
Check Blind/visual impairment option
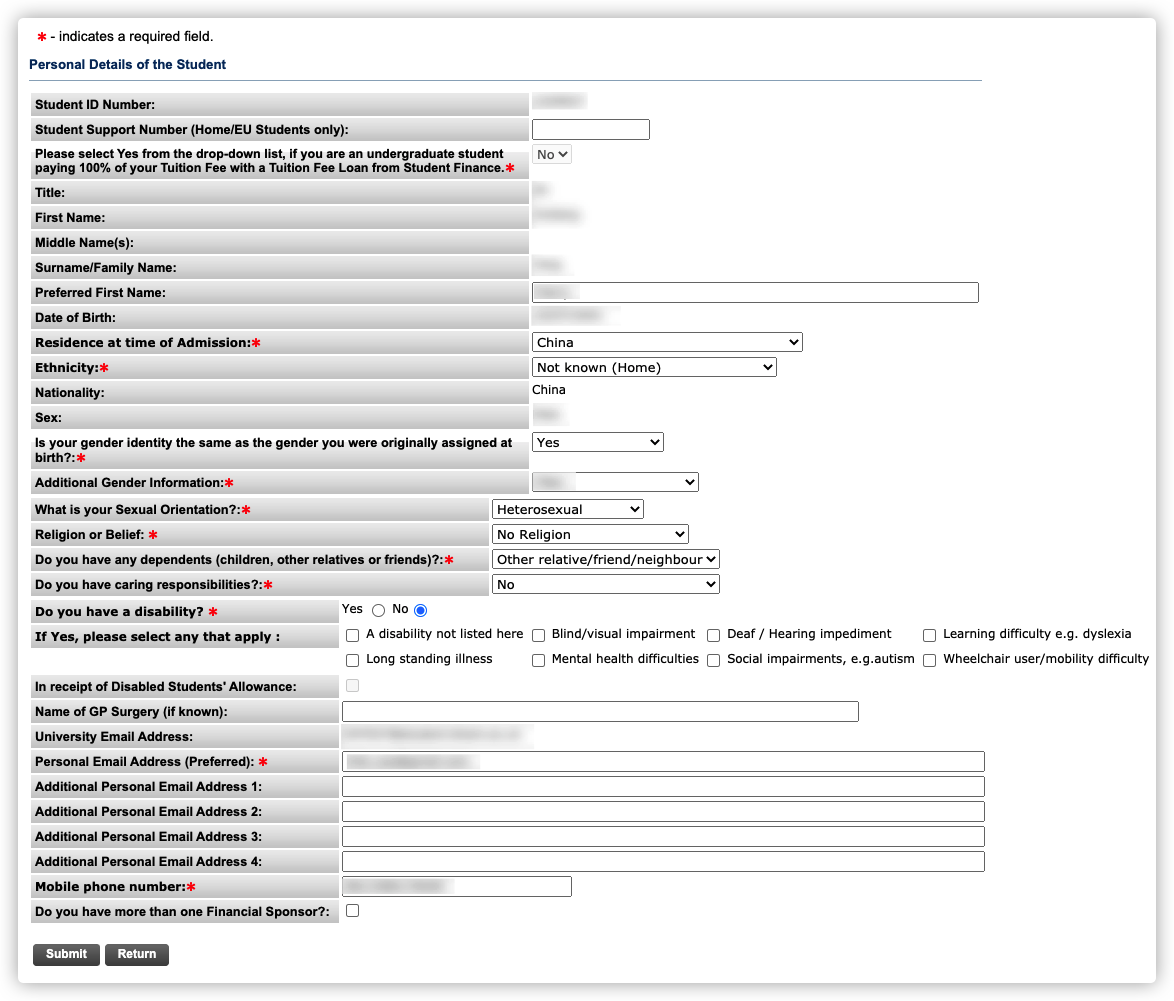(538, 635)
